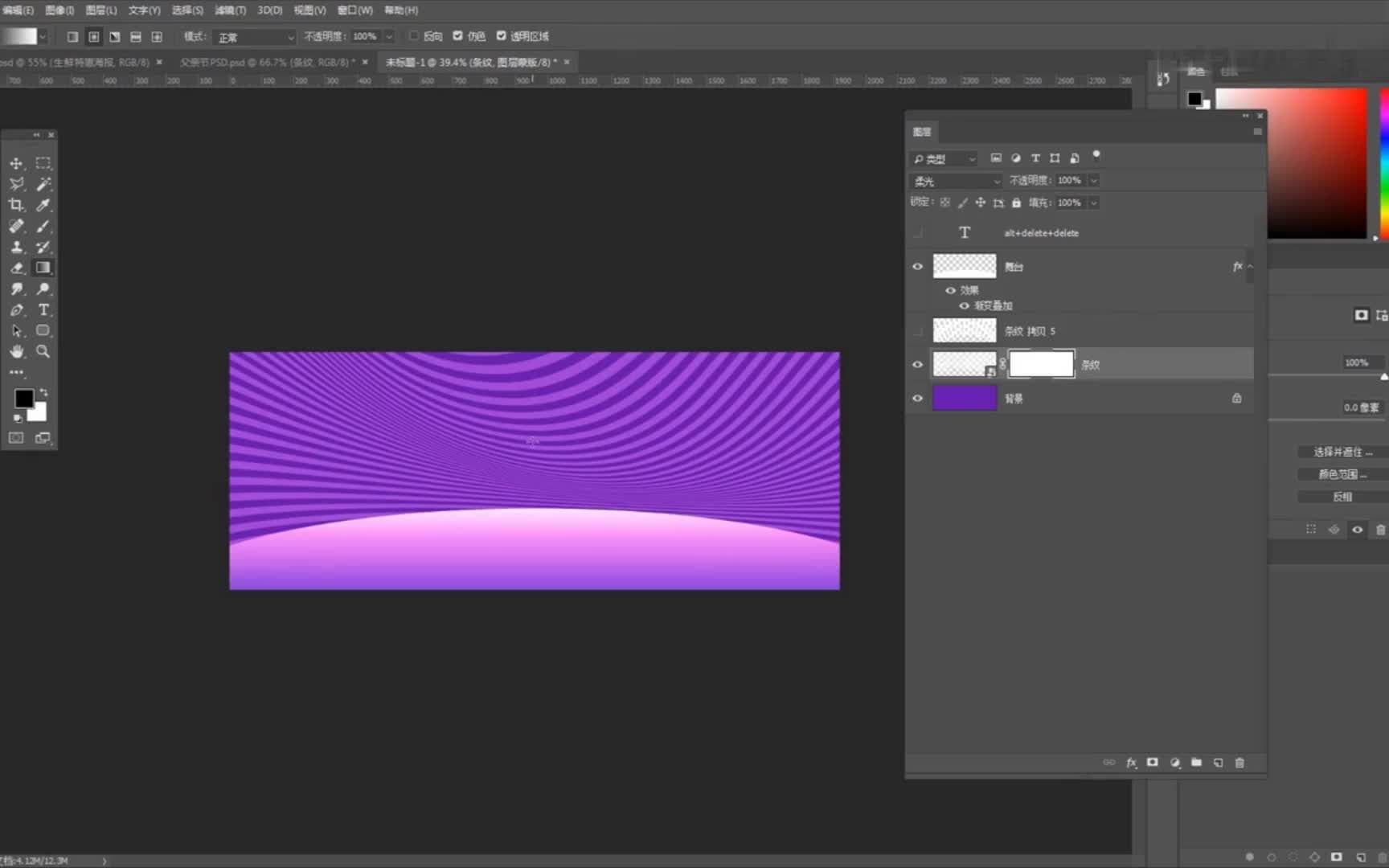Select the Dodge tool
This screenshot has height=868, width=1389.
point(43,289)
